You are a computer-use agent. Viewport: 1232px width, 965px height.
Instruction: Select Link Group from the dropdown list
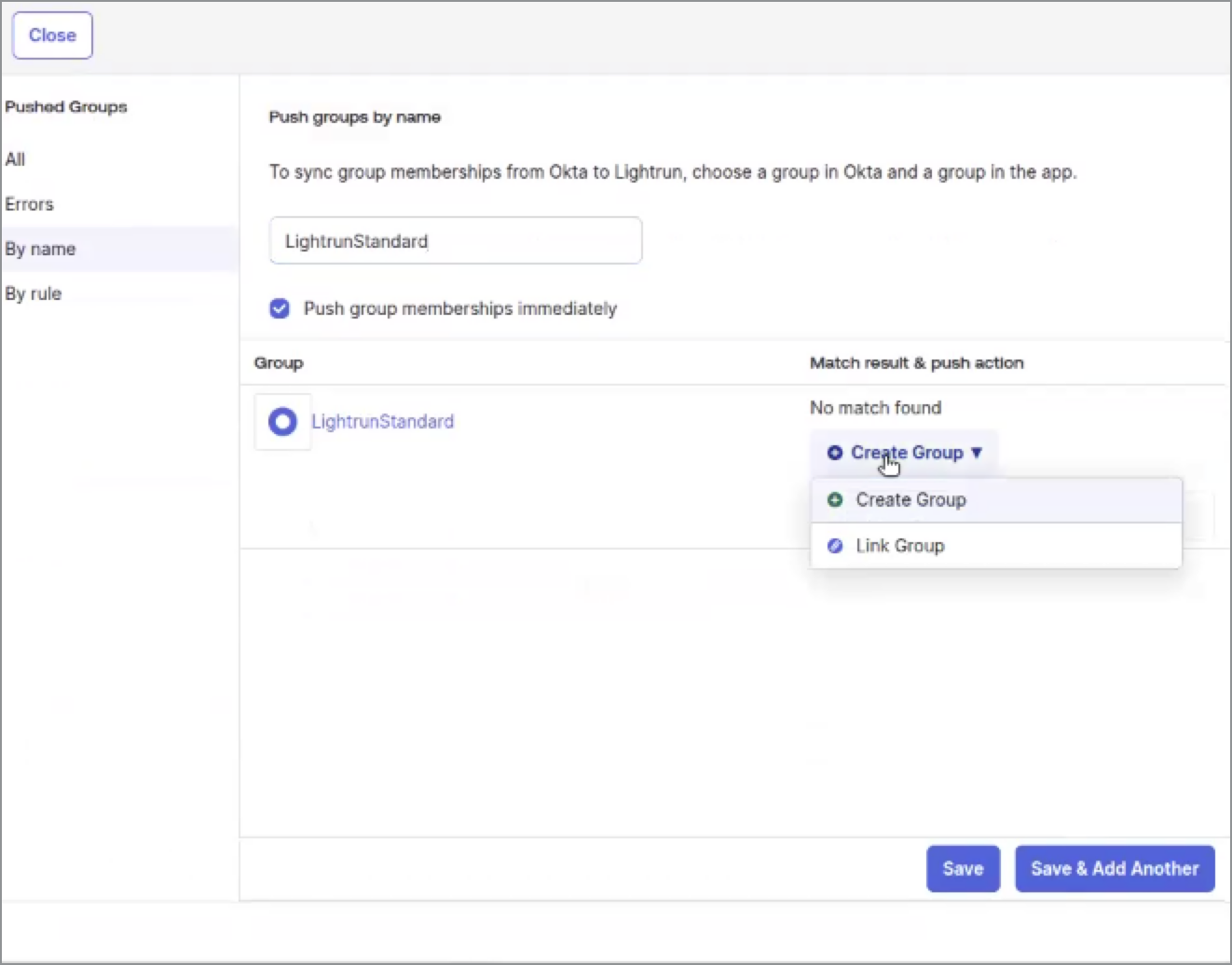coord(900,546)
